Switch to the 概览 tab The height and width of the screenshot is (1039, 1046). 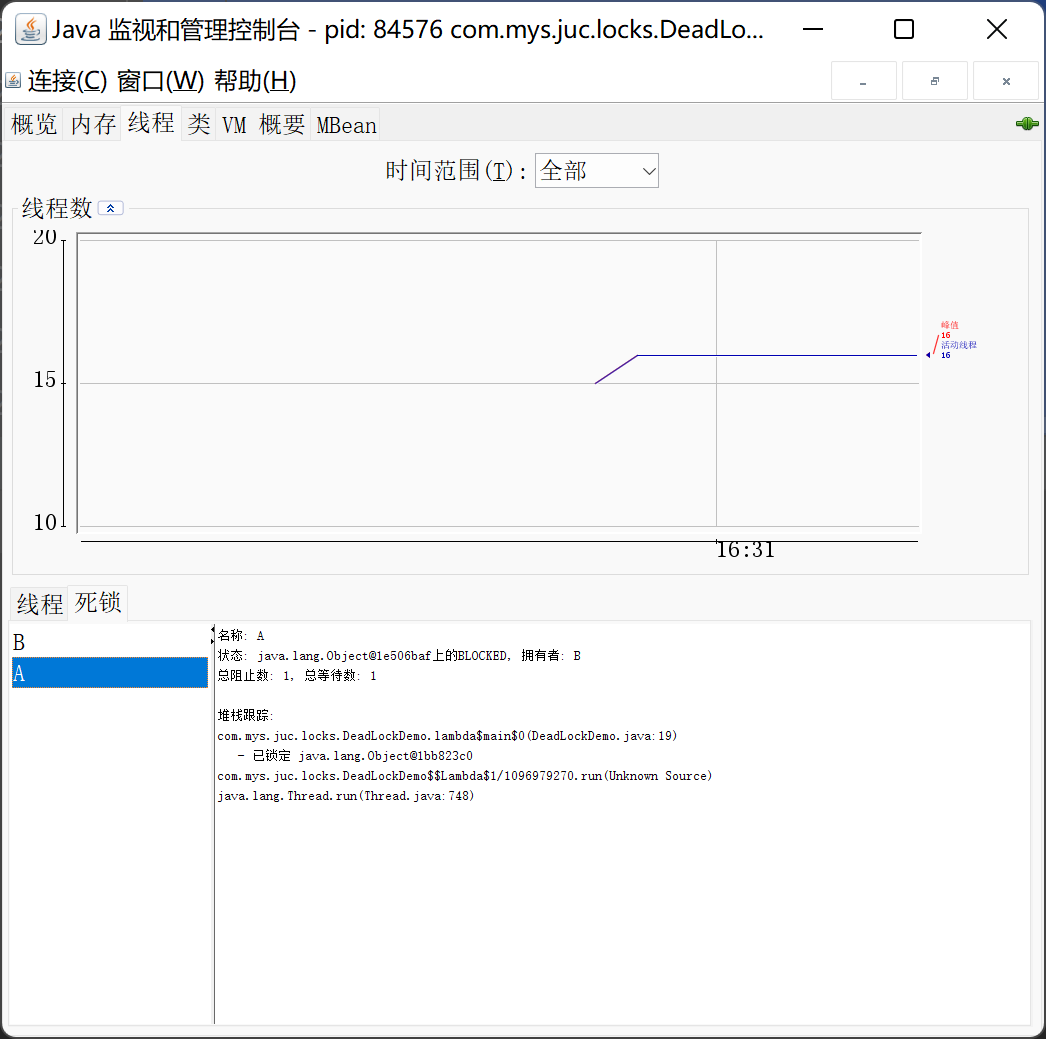34,124
